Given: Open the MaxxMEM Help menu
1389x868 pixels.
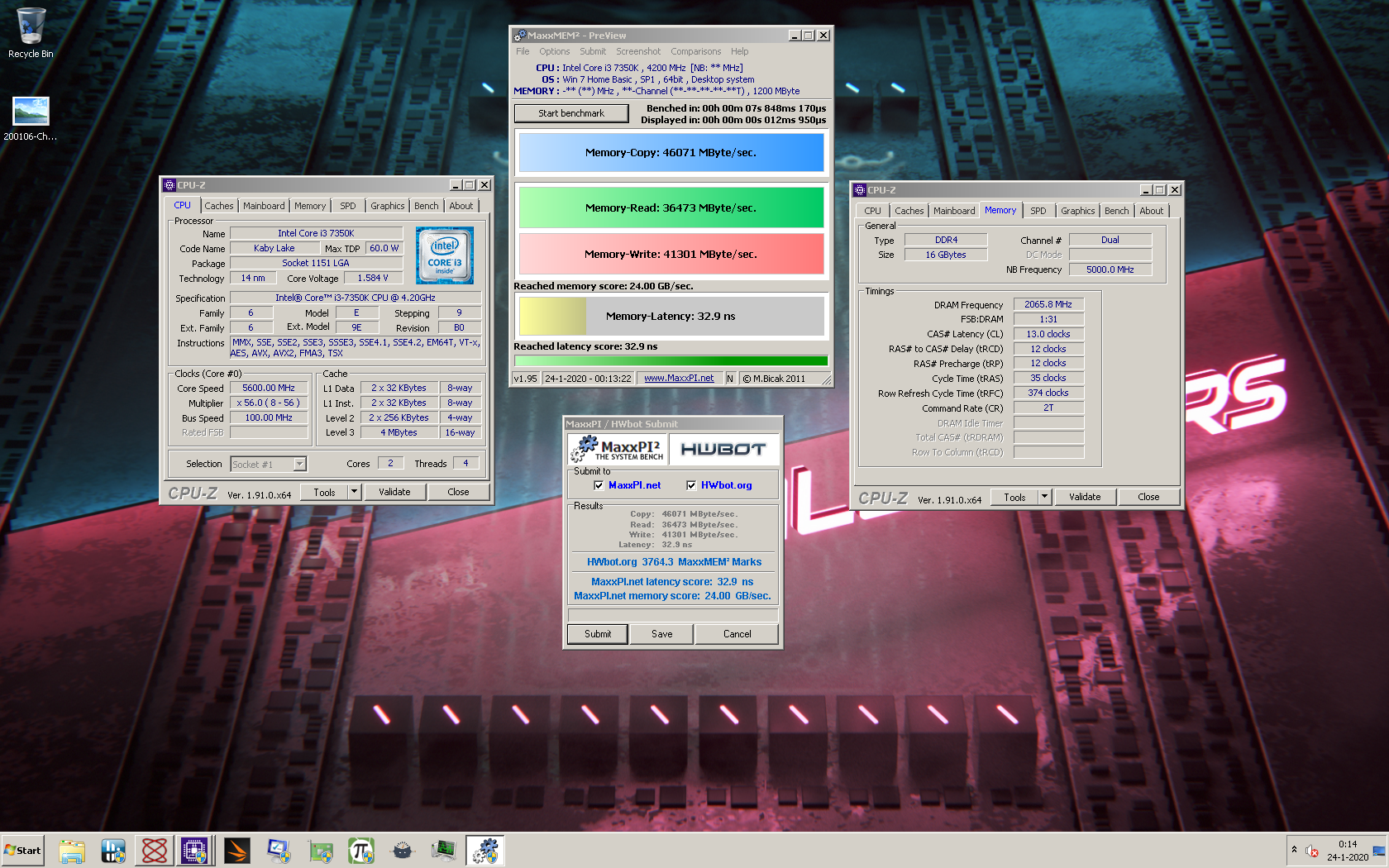Looking at the screenshot, I should [740, 51].
